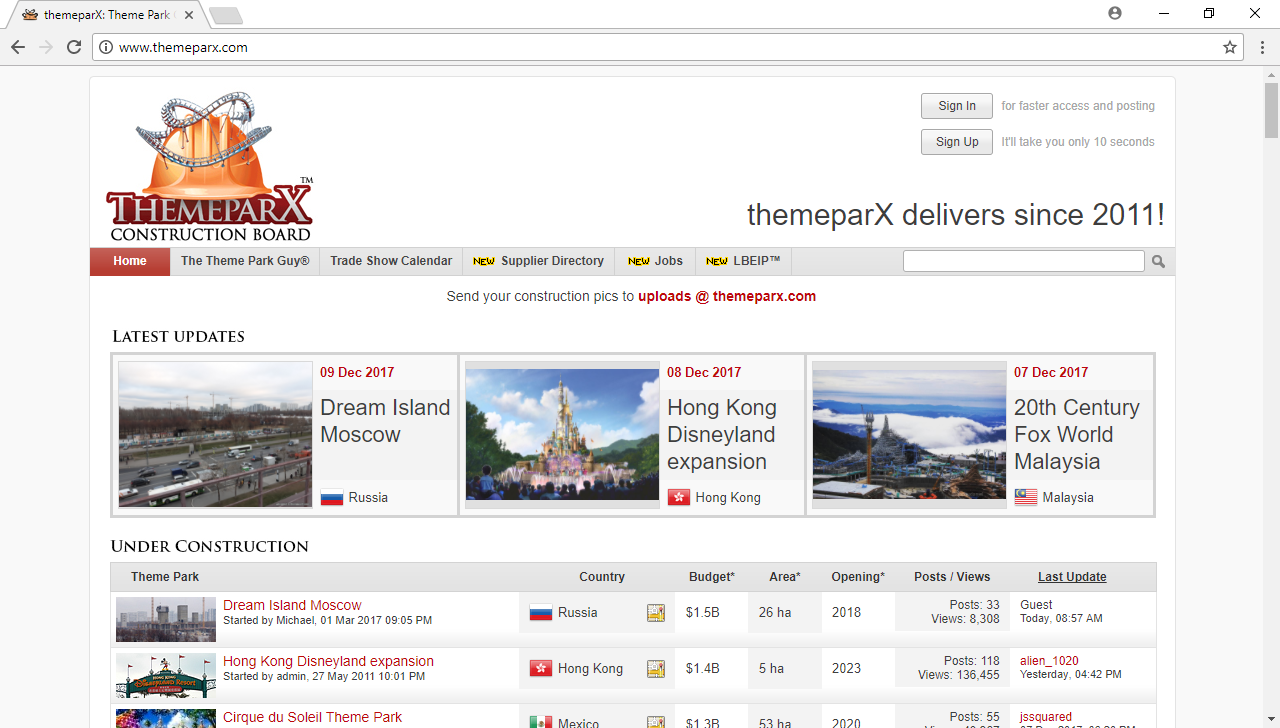Open Dream Island Moscow link in table
This screenshot has width=1280, height=728.
coord(292,605)
